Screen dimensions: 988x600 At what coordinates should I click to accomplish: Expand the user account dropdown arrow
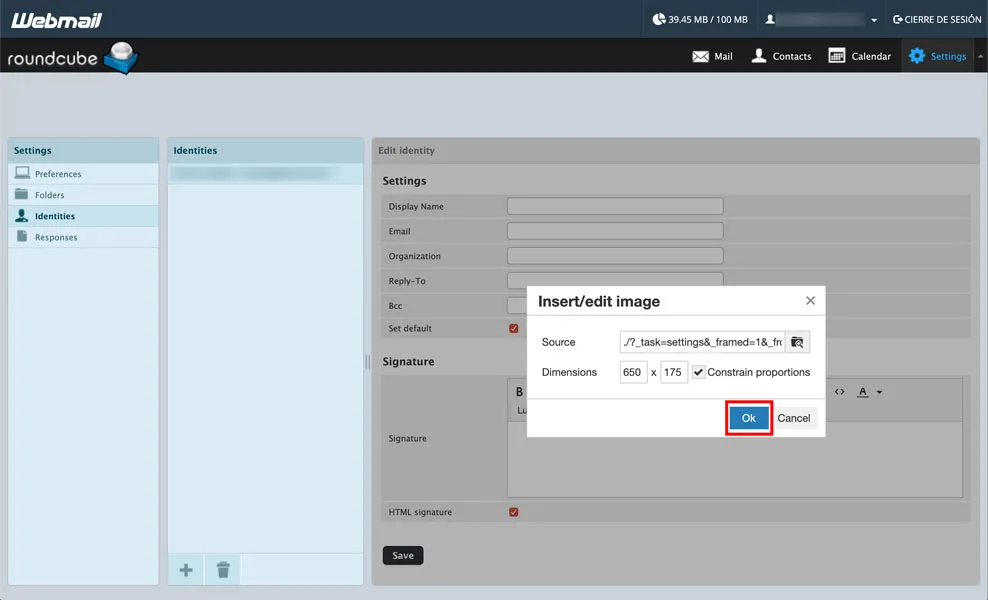pos(874,20)
